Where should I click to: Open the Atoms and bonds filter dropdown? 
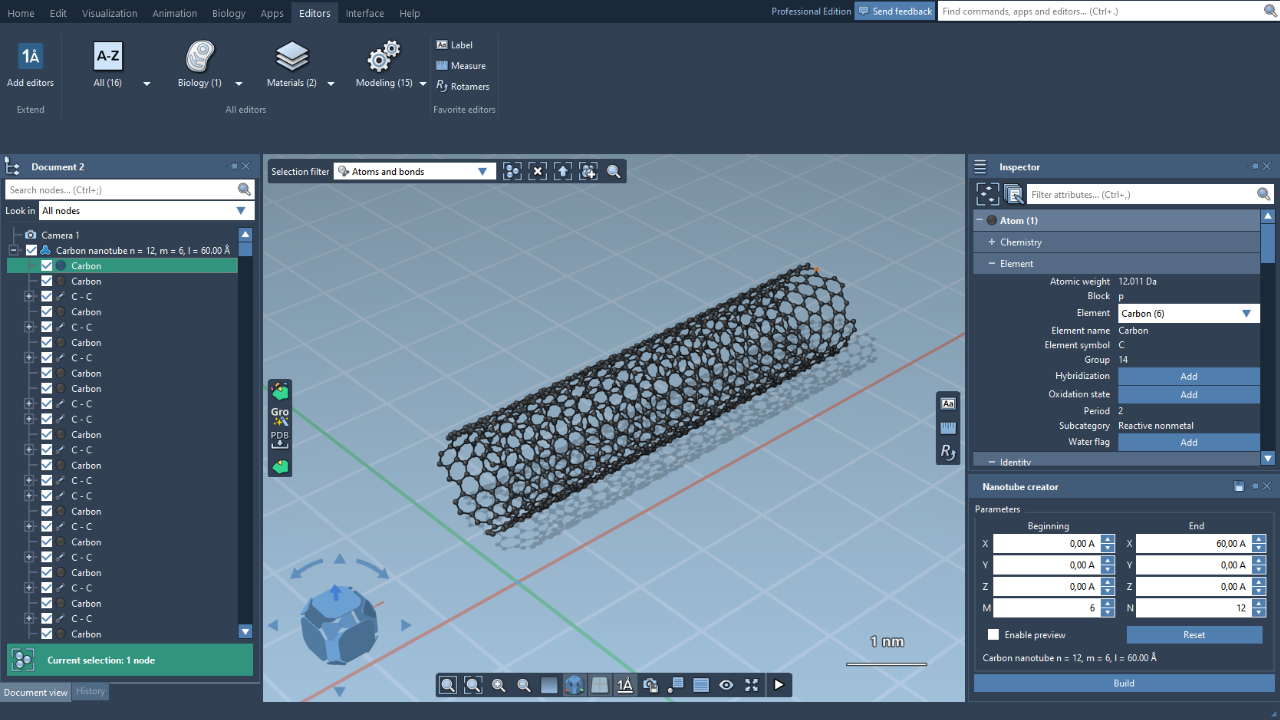(x=483, y=170)
